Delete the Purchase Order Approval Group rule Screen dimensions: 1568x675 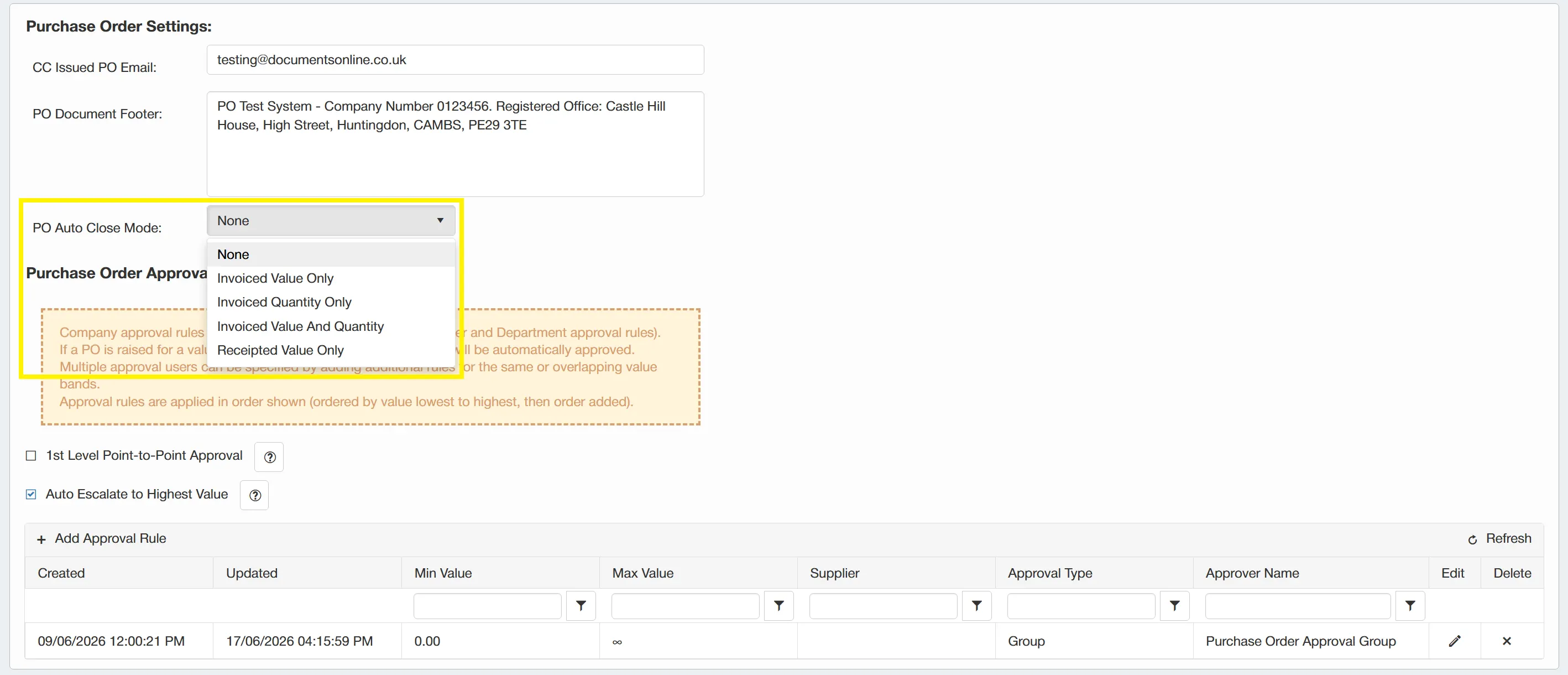coord(1507,641)
